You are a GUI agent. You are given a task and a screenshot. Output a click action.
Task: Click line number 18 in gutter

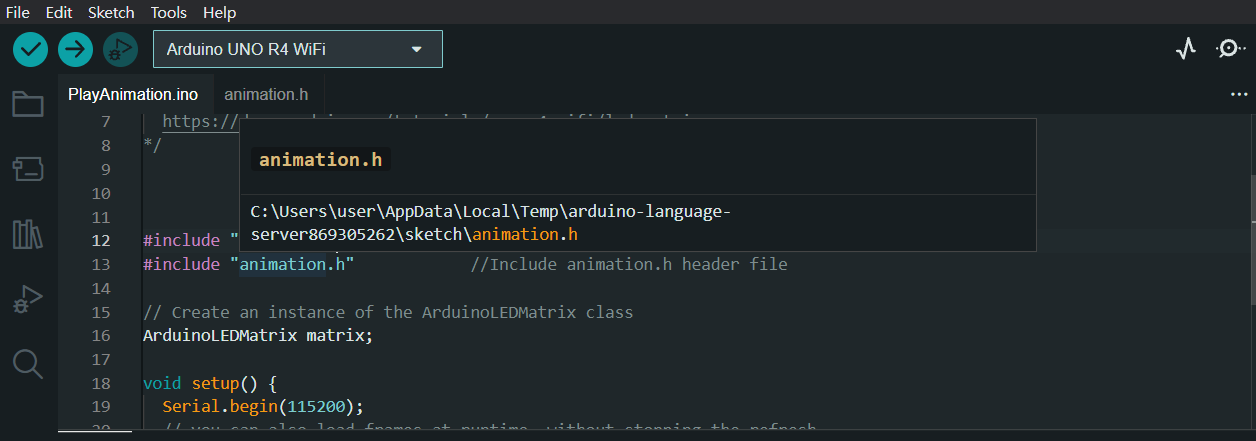coord(100,384)
